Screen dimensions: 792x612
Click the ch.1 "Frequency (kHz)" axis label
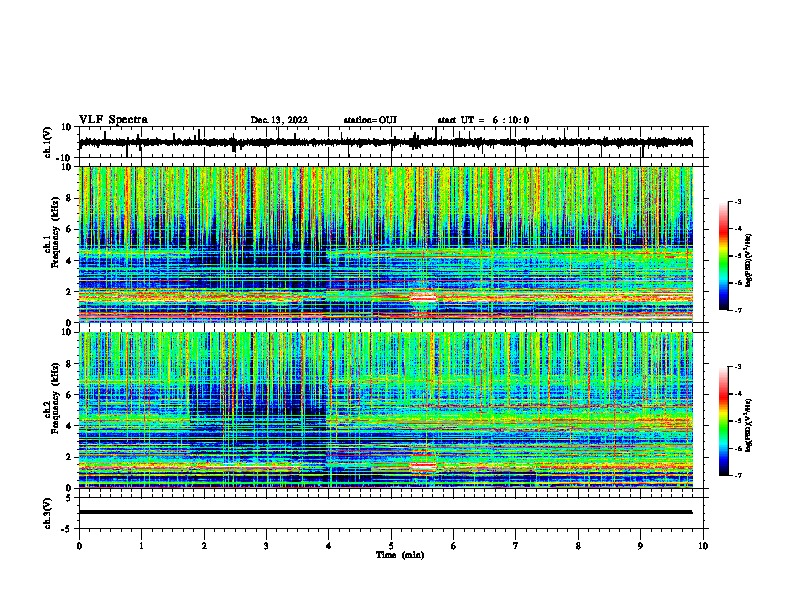[55, 233]
